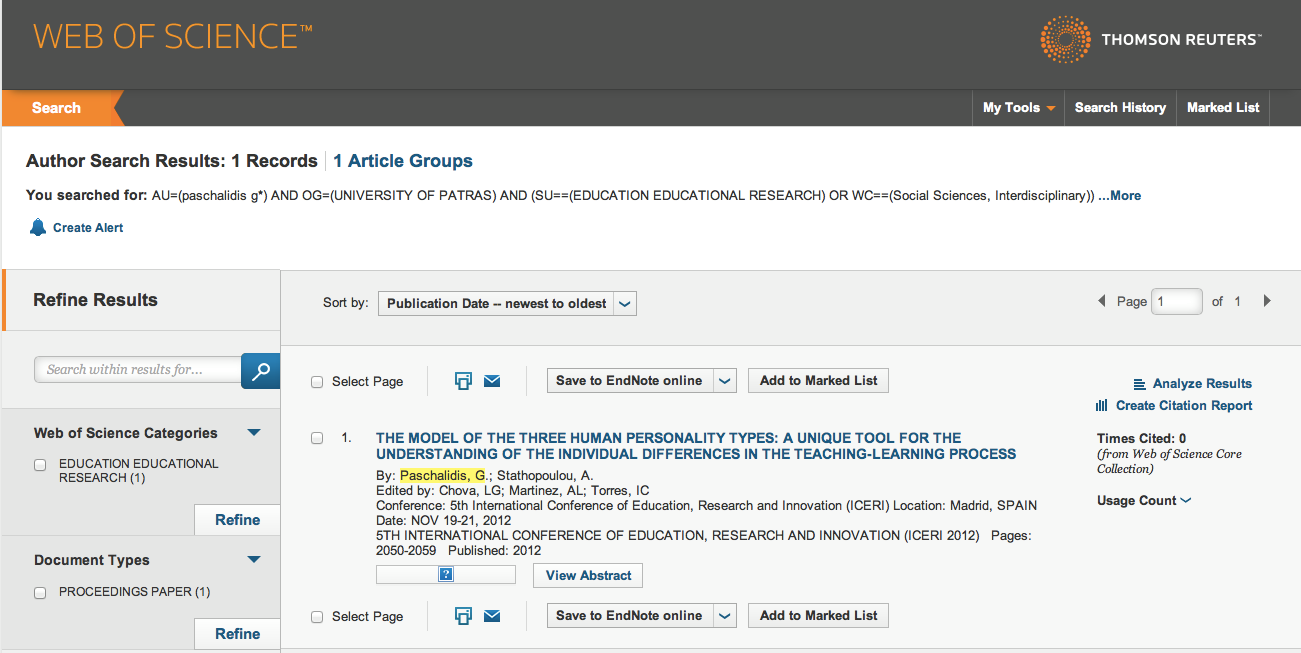1301x653 pixels.
Task: Click the Create Alert bell icon
Action: click(38, 227)
